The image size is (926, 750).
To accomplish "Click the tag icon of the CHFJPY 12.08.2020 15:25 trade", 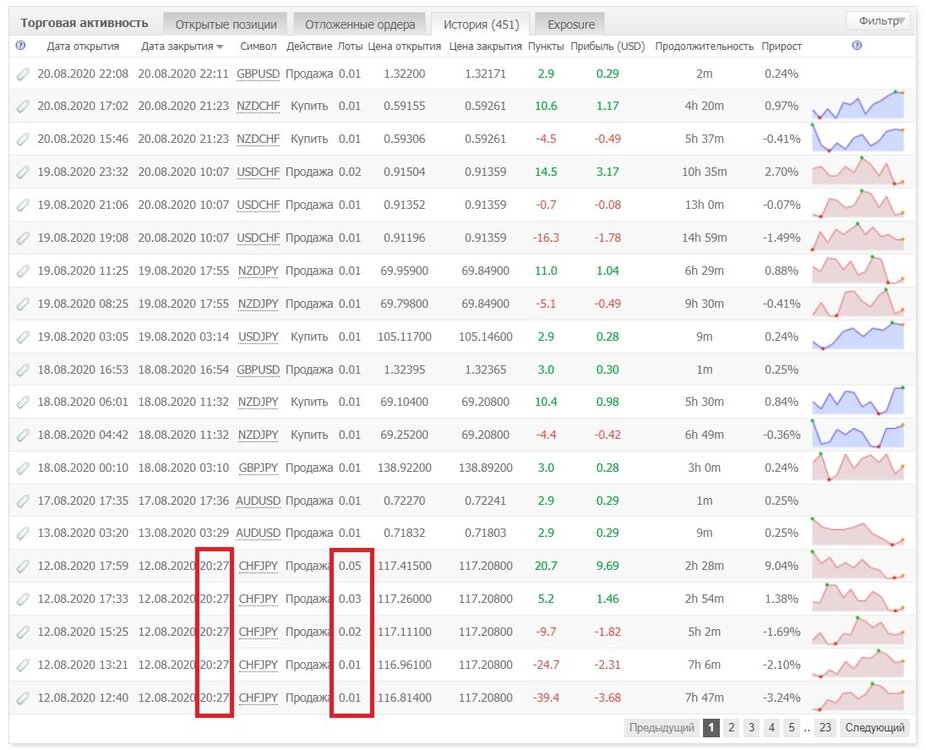I will pos(22,632).
